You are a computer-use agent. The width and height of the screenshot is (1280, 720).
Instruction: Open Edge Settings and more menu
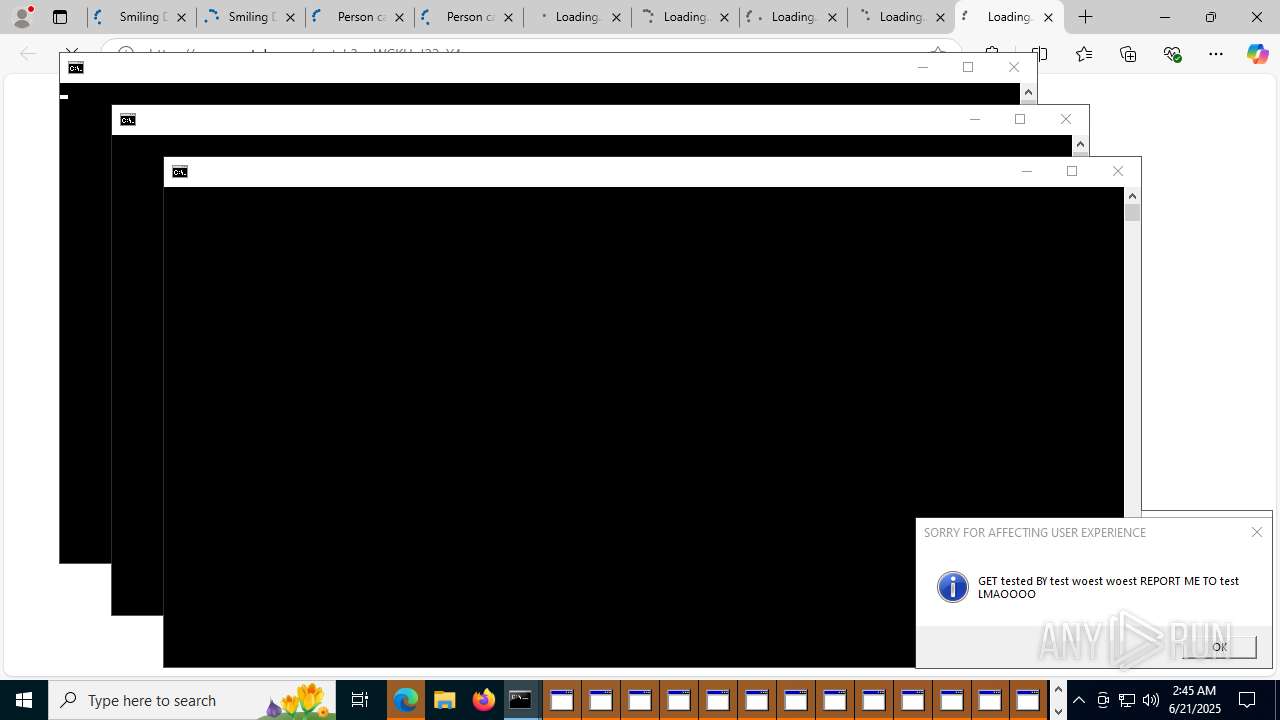tap(1216, 54)
